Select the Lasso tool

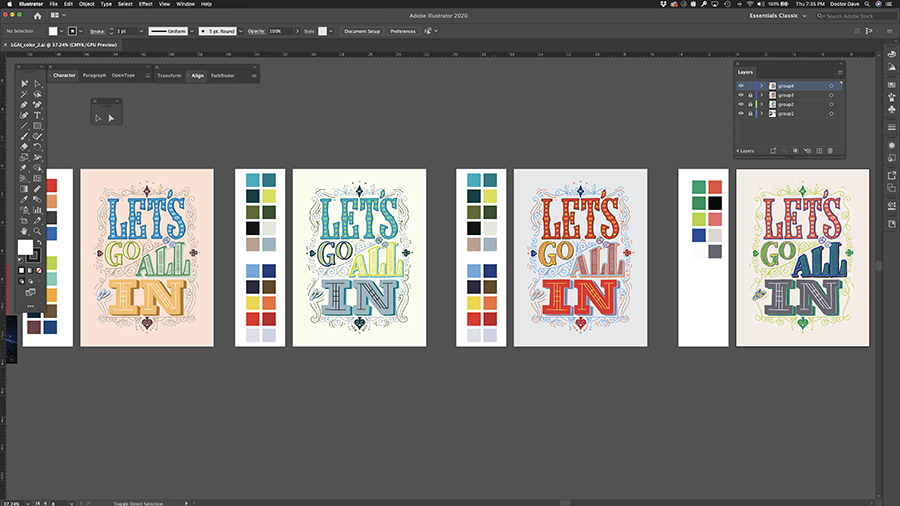37,94
